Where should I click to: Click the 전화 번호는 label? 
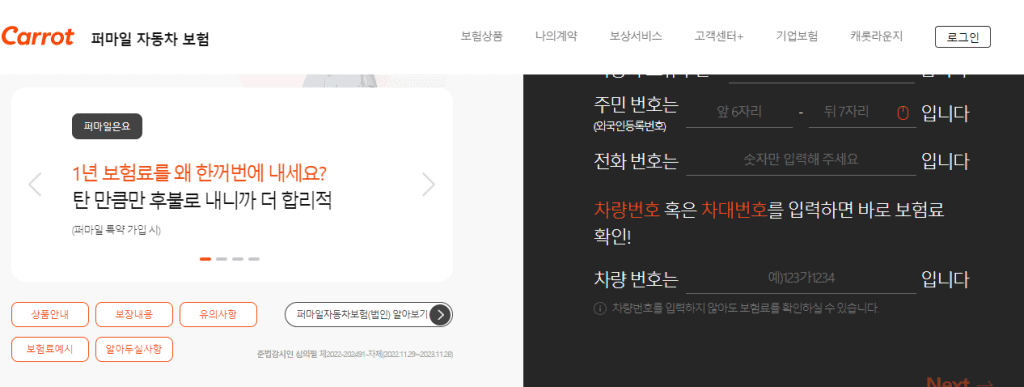(x=636, y=161)
